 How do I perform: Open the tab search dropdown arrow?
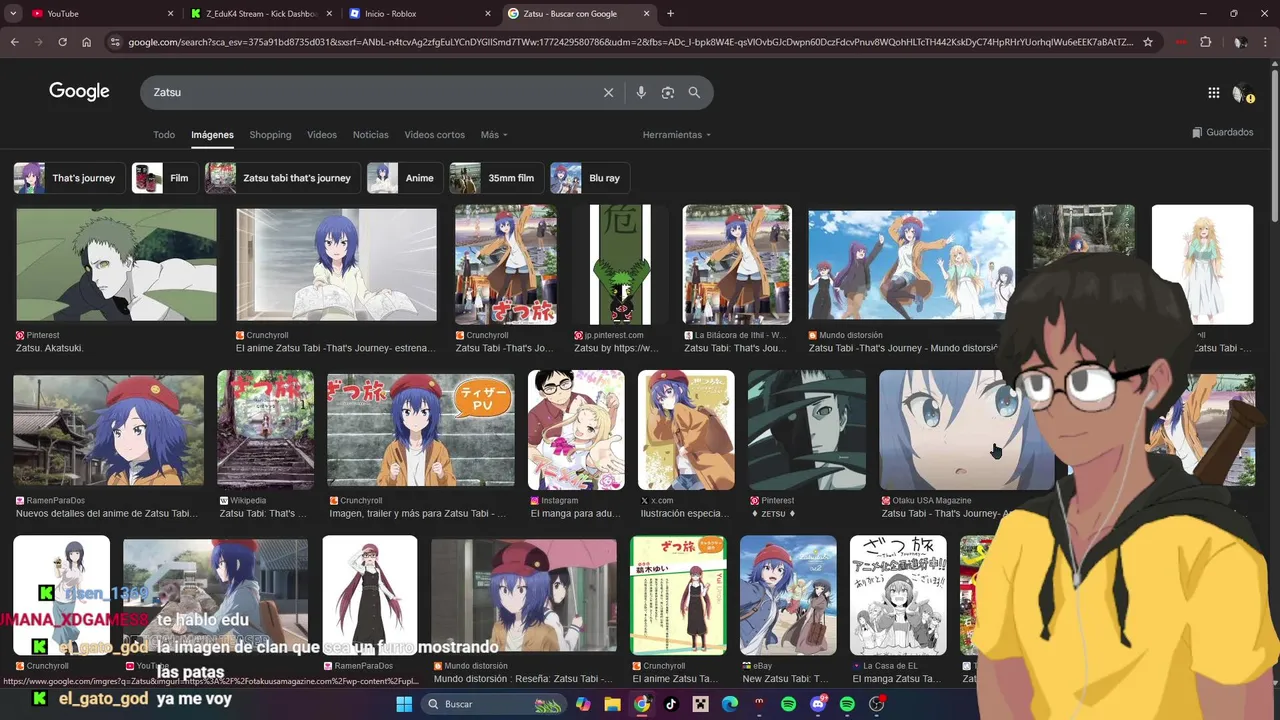(x=13, y=14)
